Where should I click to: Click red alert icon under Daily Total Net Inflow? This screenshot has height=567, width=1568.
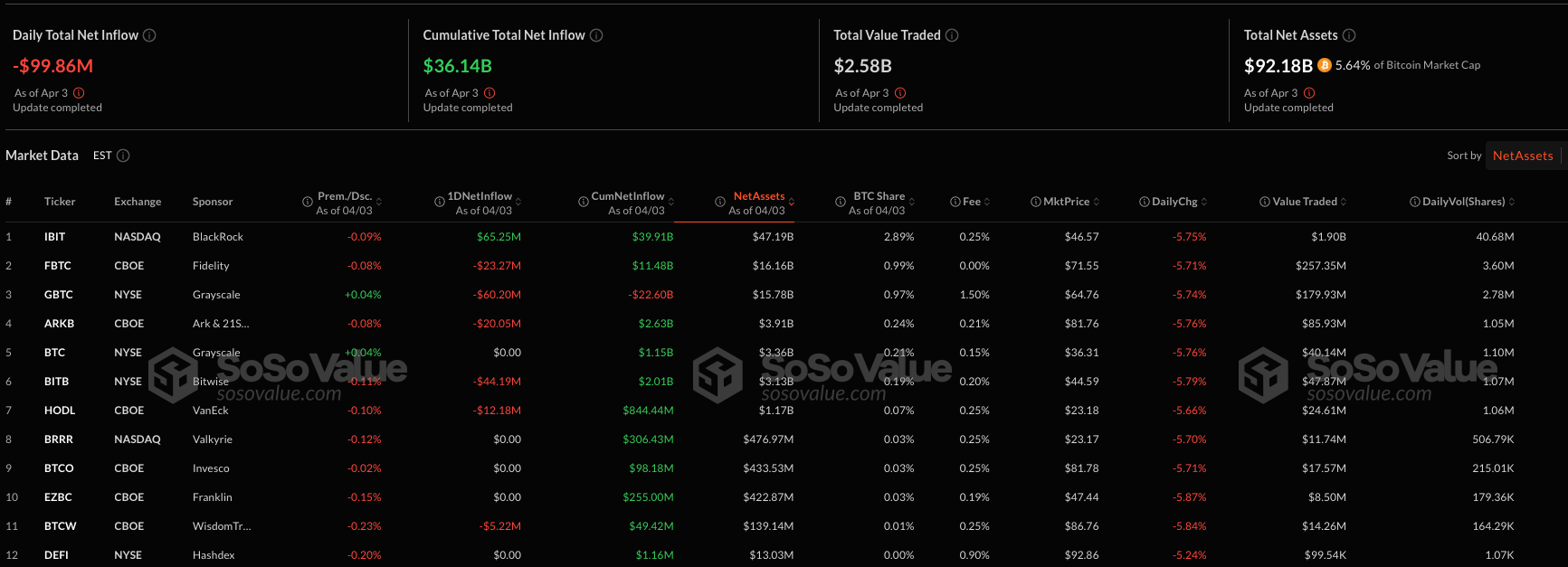79,93
